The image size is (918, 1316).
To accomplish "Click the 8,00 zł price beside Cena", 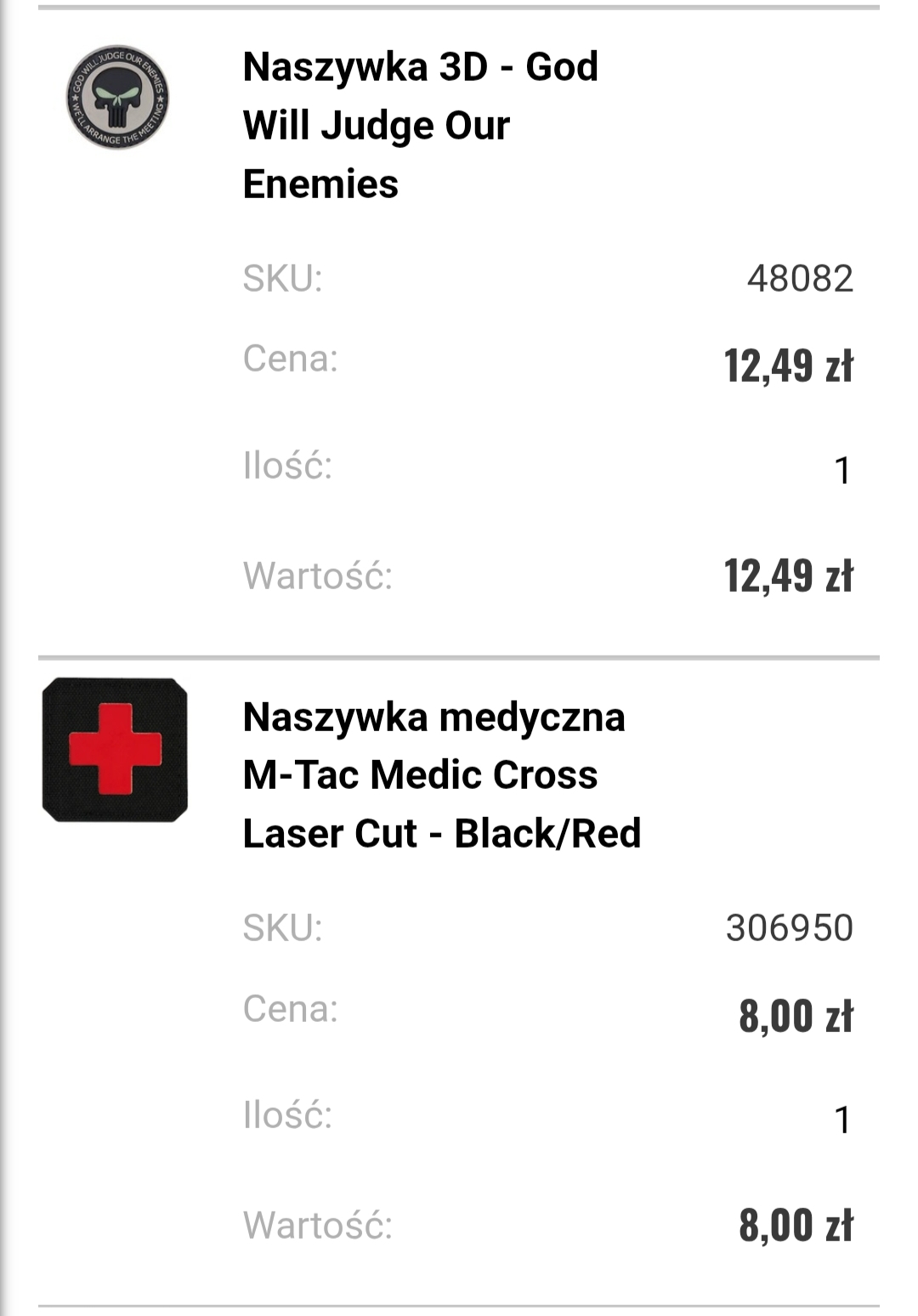I will coord(796,1016).
